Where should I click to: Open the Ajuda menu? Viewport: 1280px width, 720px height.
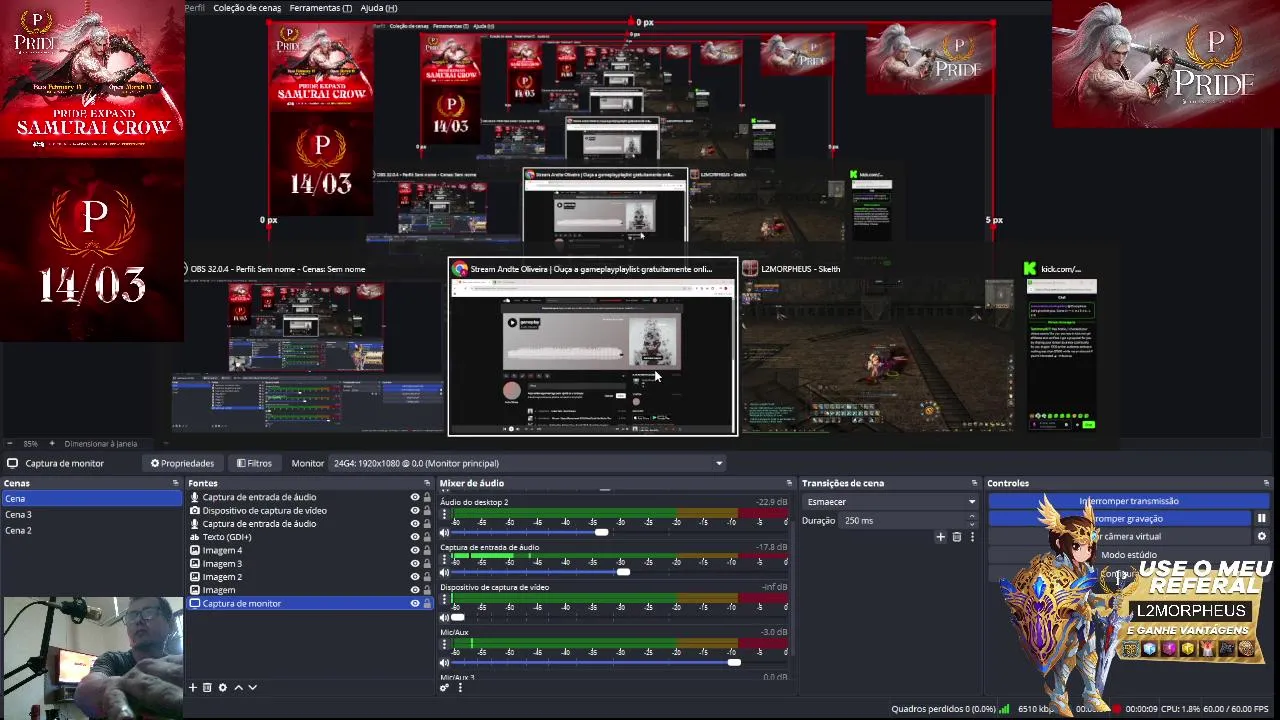coord(378,8)
